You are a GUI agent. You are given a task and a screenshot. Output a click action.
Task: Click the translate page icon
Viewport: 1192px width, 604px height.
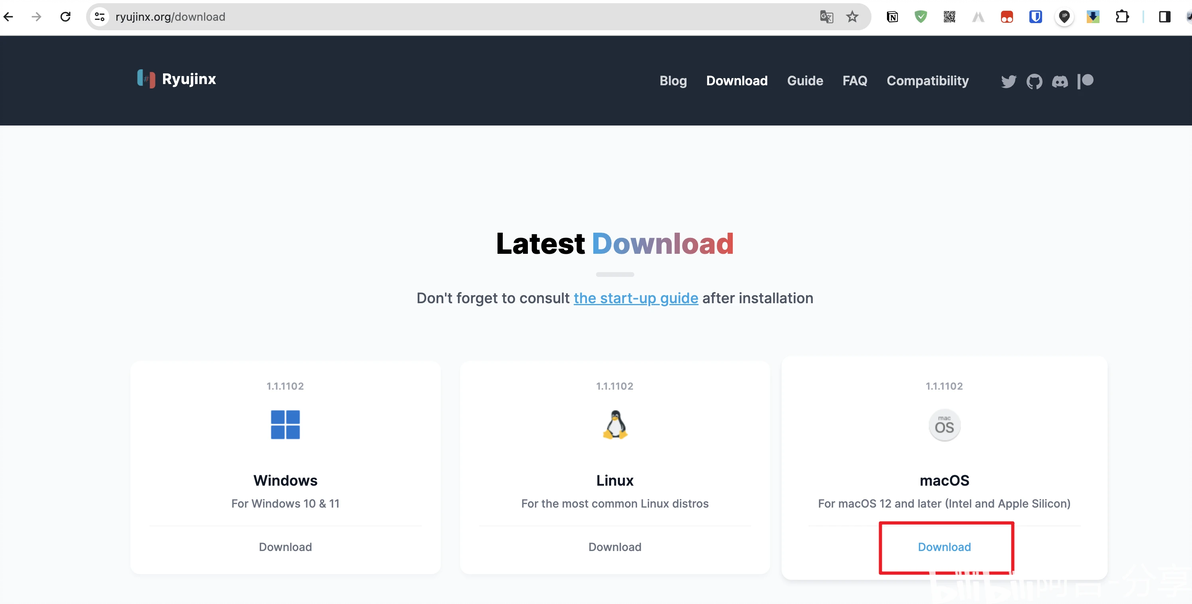(x=826, y=17)
